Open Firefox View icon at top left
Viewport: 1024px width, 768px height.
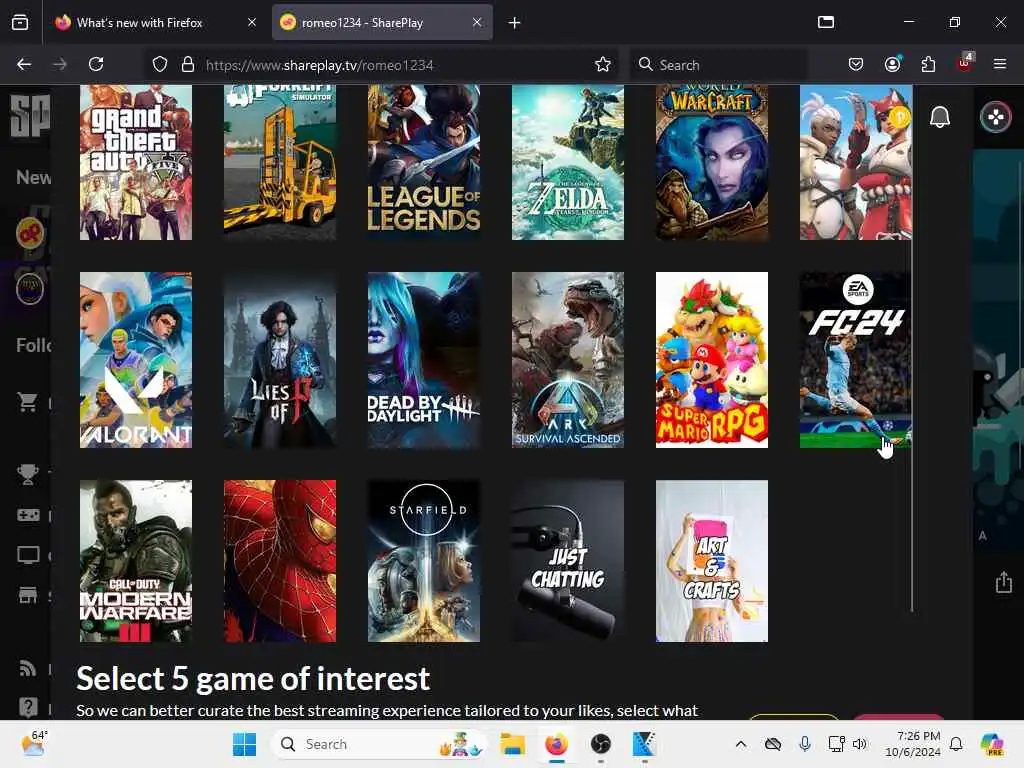[x=20, y=22]
